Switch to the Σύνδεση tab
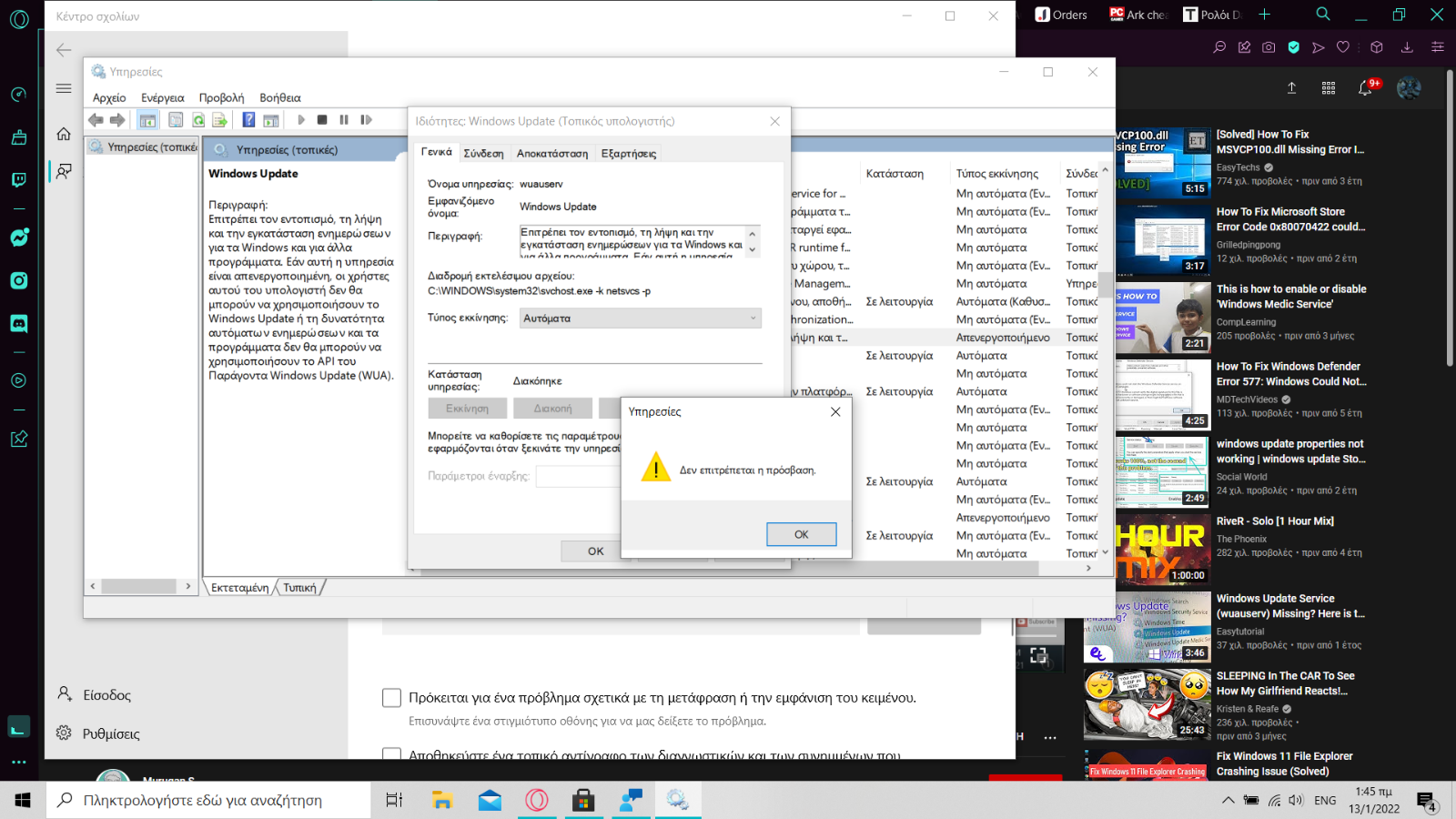The height and width of the screenshot is (819, 1456). coord(483,154)
